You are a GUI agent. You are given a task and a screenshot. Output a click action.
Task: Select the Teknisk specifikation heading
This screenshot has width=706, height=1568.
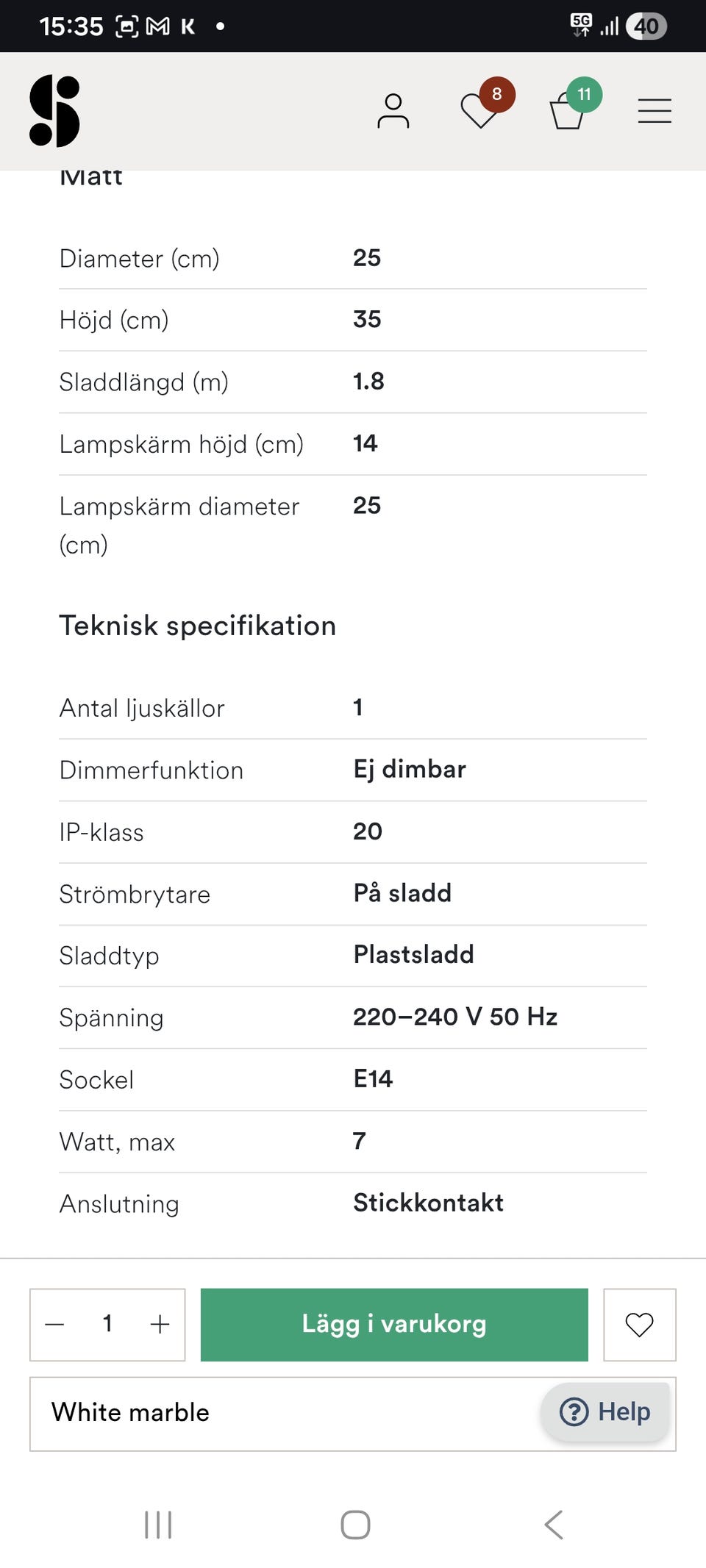[x=197, y=626]
